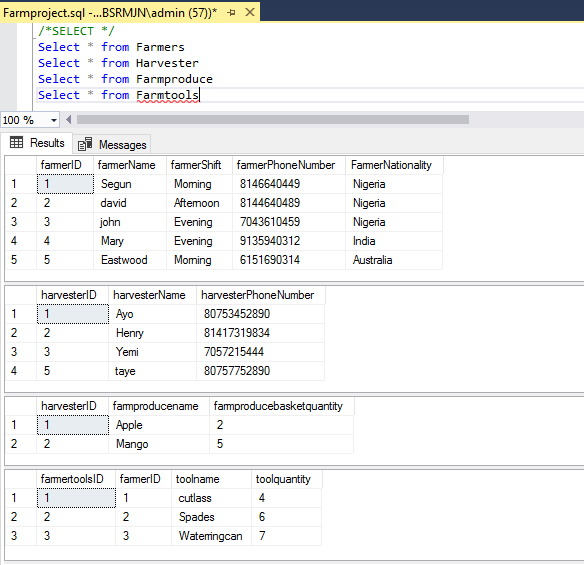Select the cell containing david
Screen dimensions: 584x565
tap(130, 203)
